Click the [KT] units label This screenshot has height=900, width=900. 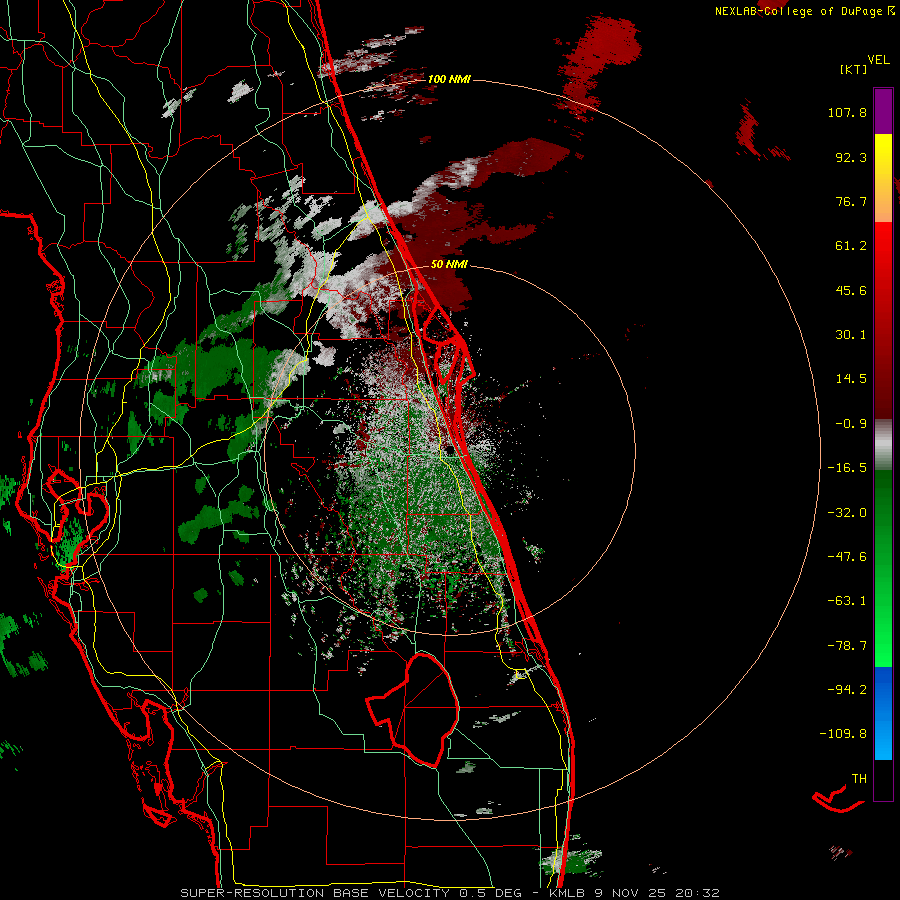point(853,69)
